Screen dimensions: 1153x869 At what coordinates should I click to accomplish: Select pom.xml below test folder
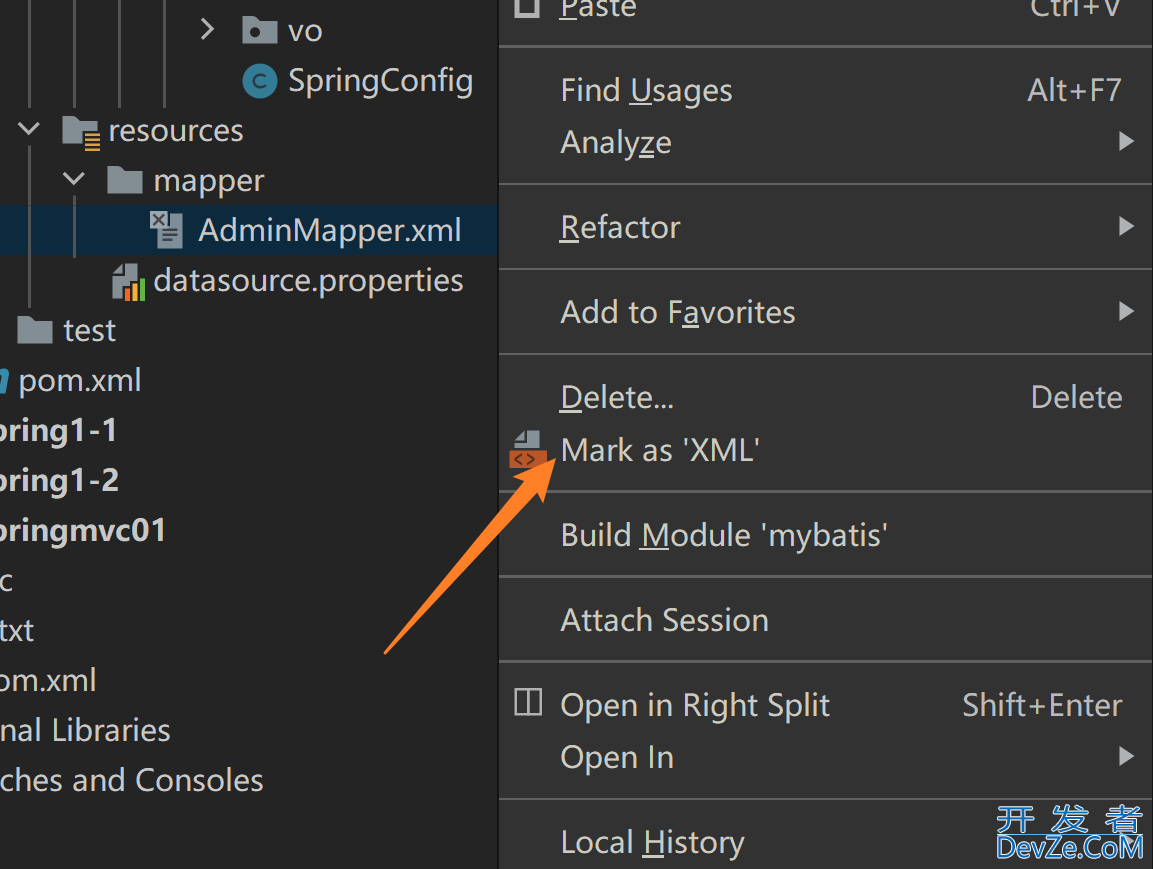pos(79,381)
